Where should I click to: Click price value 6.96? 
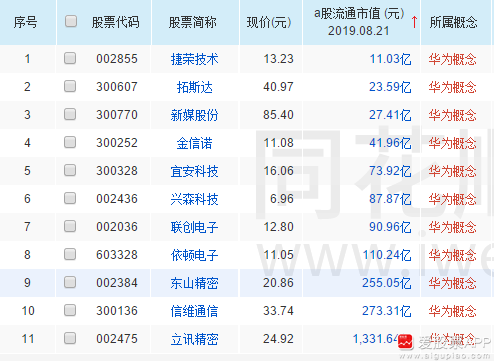coord(282,199)
